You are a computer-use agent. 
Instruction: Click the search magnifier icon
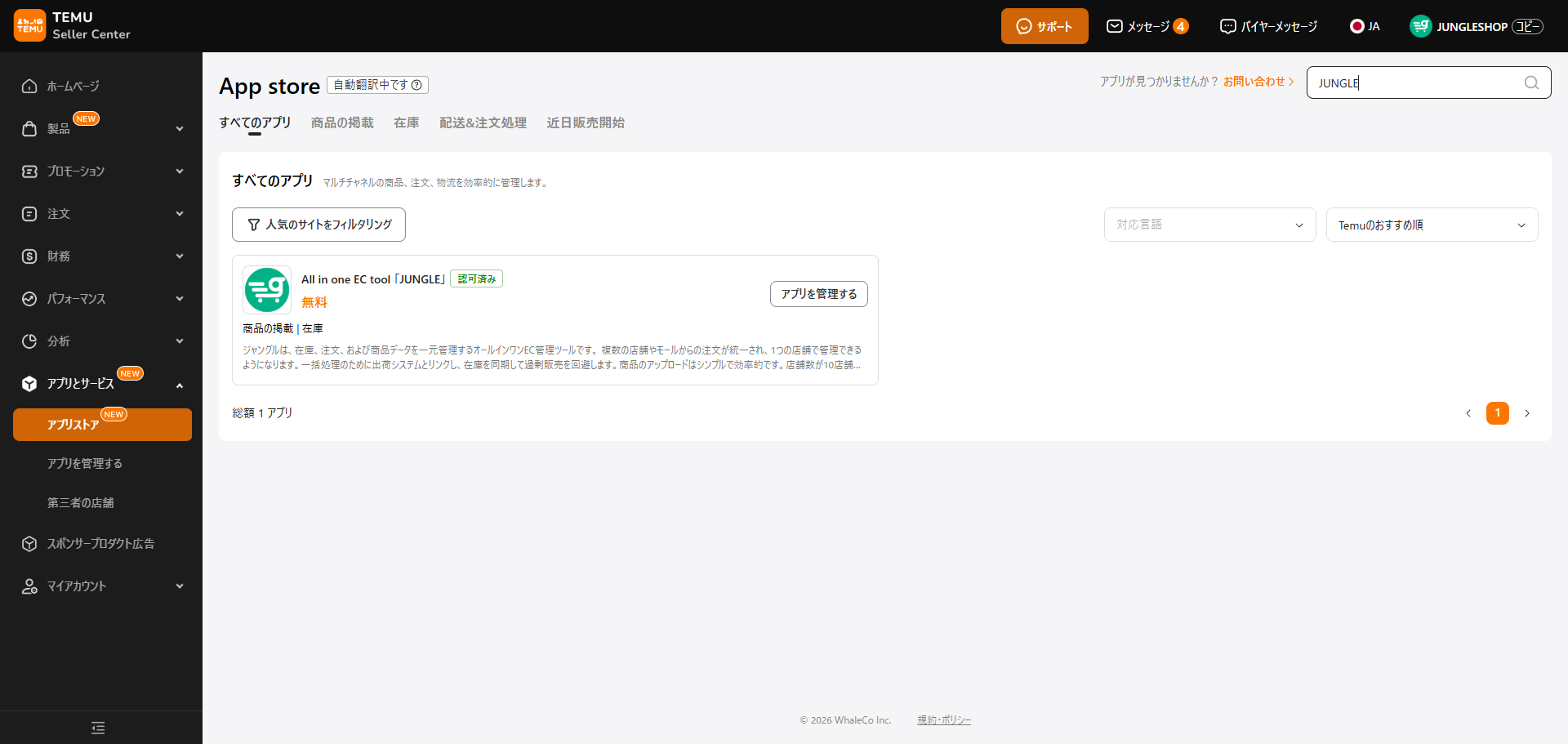[1531, 82]
